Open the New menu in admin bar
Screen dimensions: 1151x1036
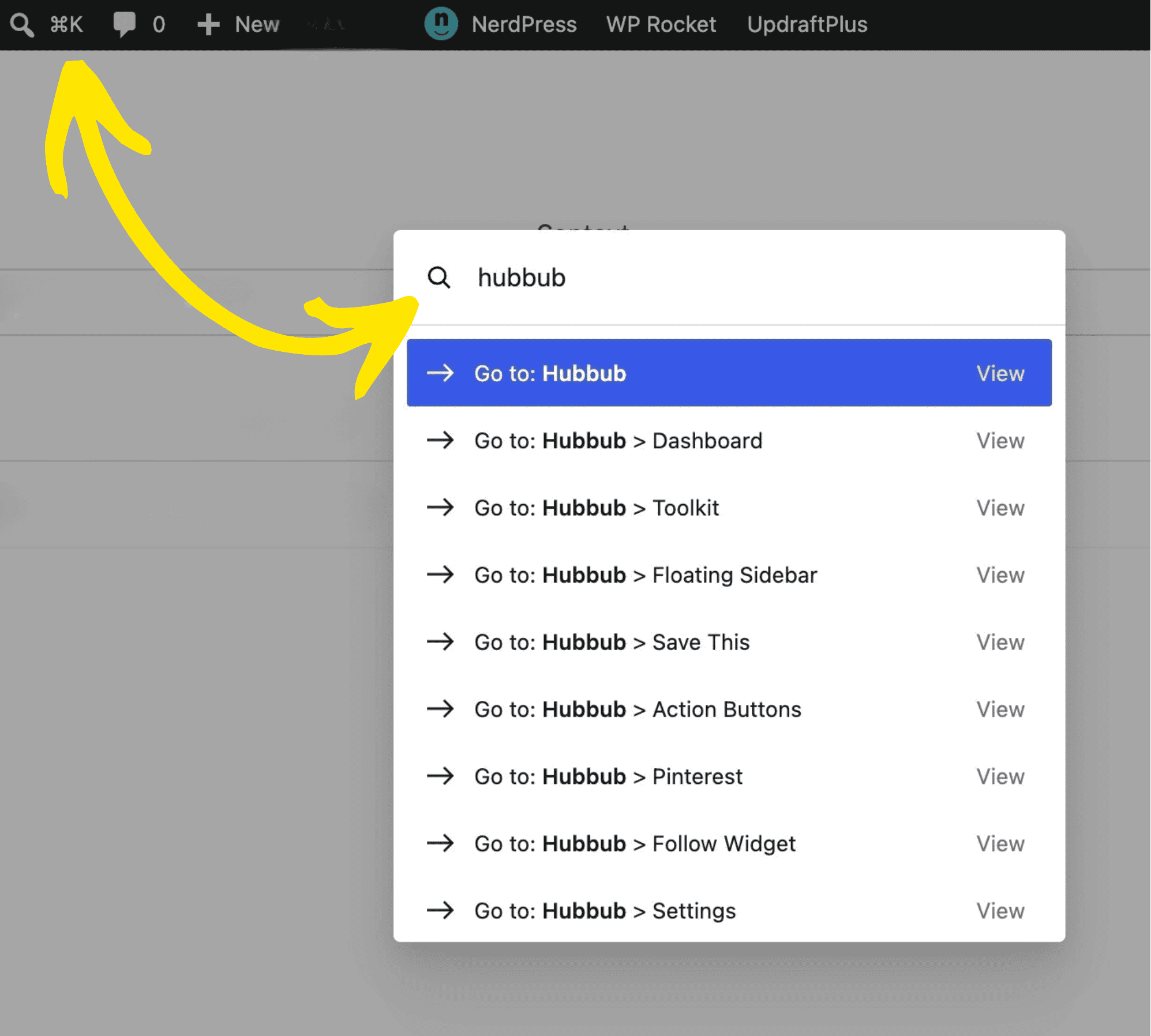pos(257,25)
